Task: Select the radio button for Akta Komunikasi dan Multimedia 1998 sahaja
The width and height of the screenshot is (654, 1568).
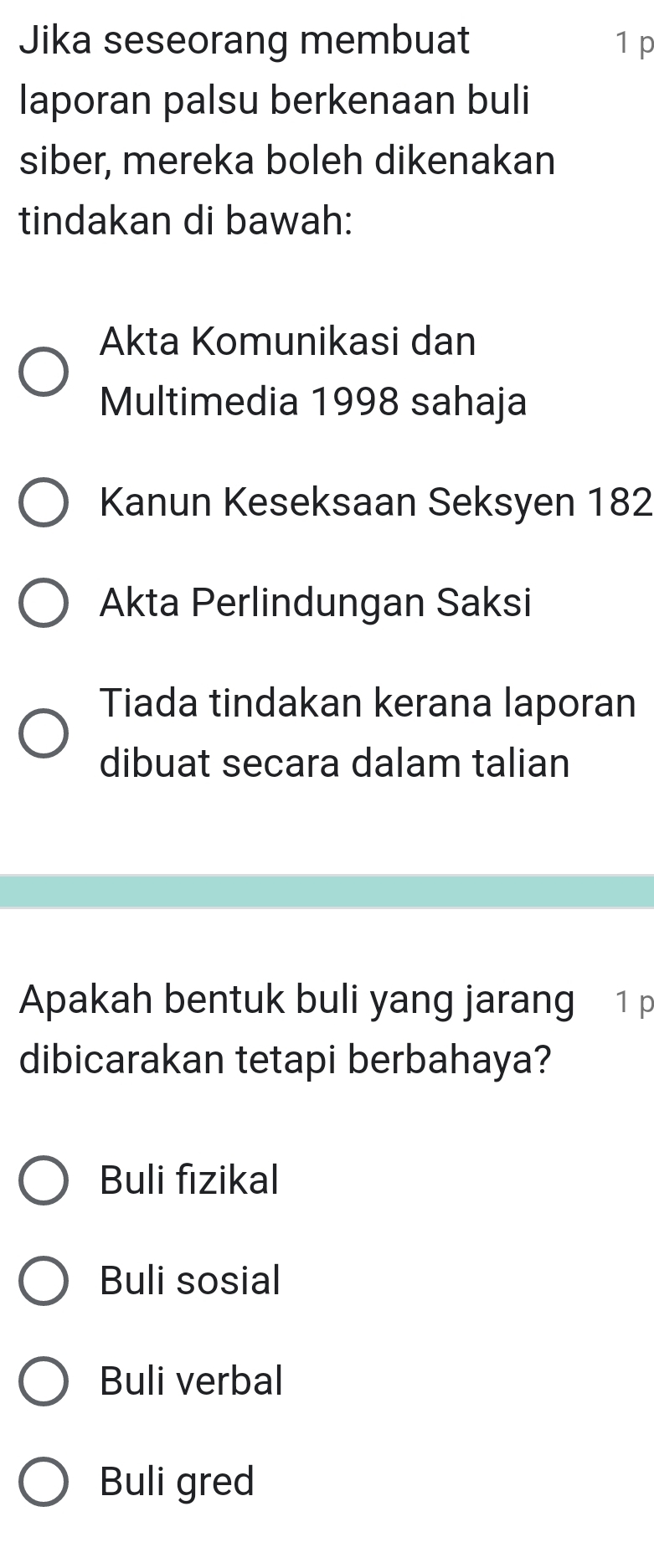Action: (43, 373)
